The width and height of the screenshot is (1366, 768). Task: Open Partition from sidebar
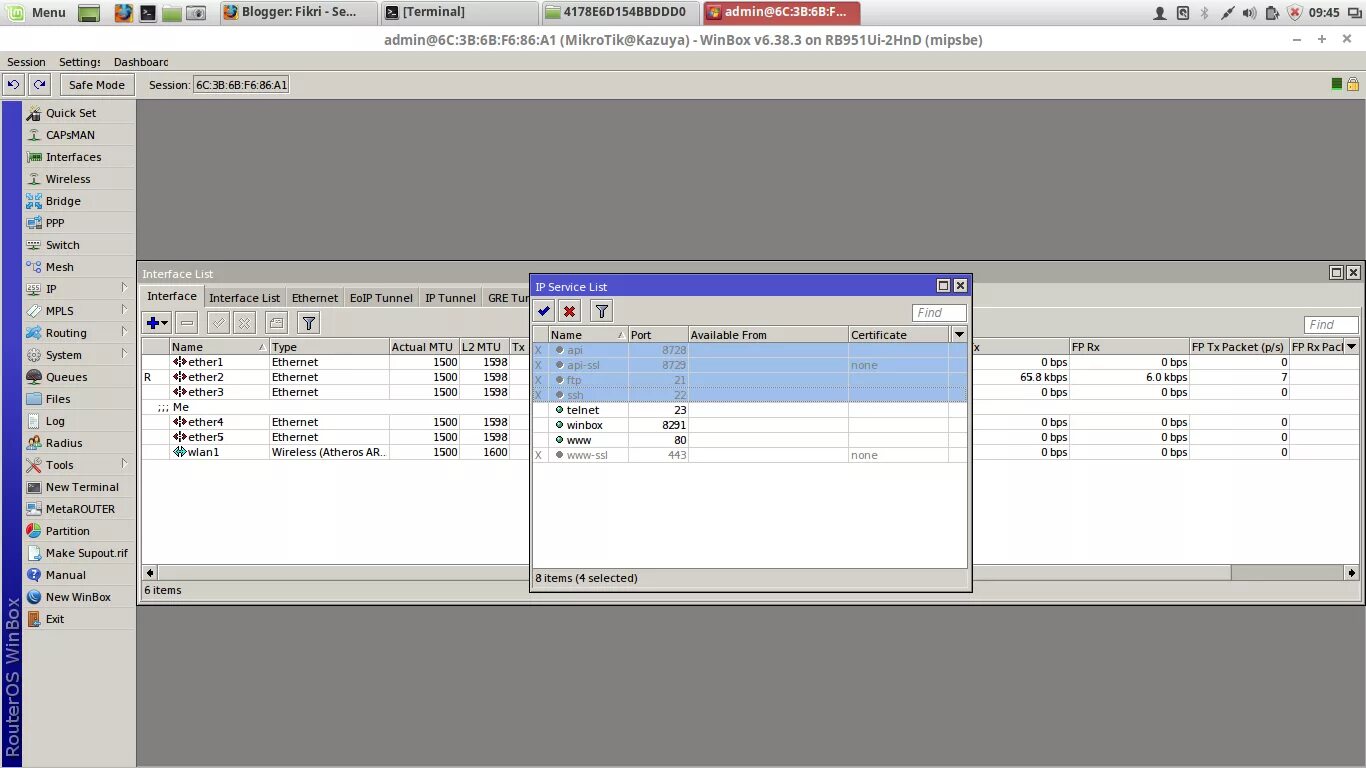click(79, 531)
